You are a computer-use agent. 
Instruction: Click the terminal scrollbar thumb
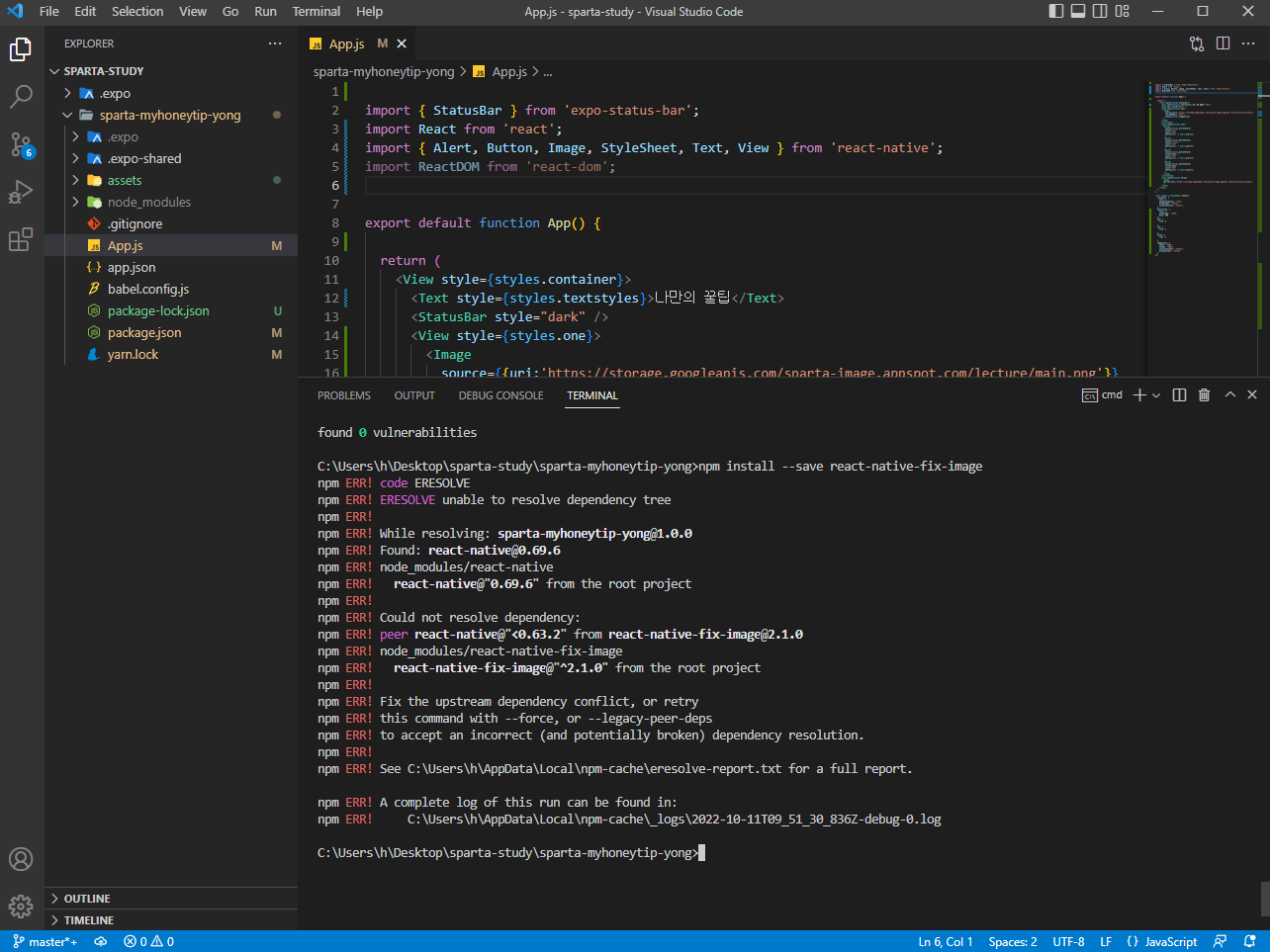[1264, 899]
